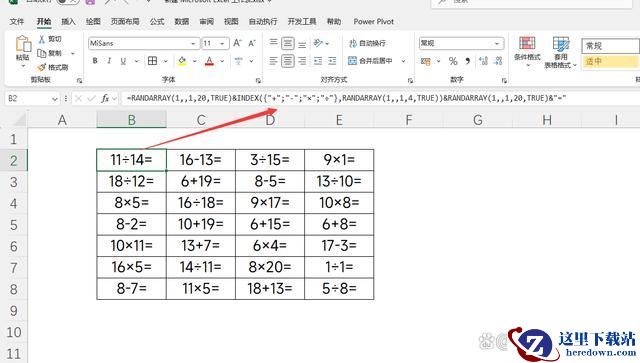Switch to the 页面布局 Page Layout tab
The image size is (640, 363).
[x=125, y=22]
